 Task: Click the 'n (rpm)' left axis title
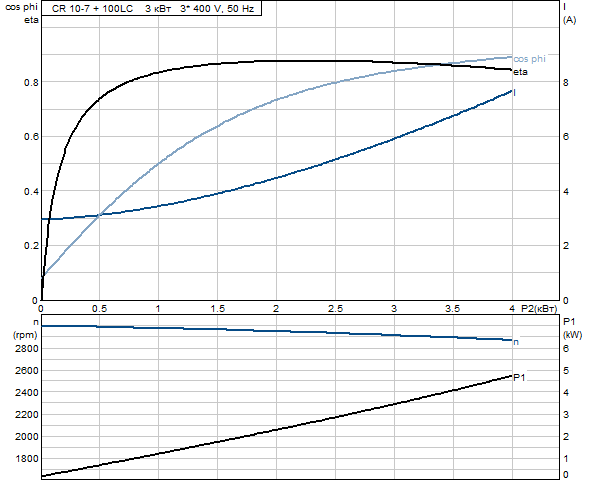tap(26, 329)
